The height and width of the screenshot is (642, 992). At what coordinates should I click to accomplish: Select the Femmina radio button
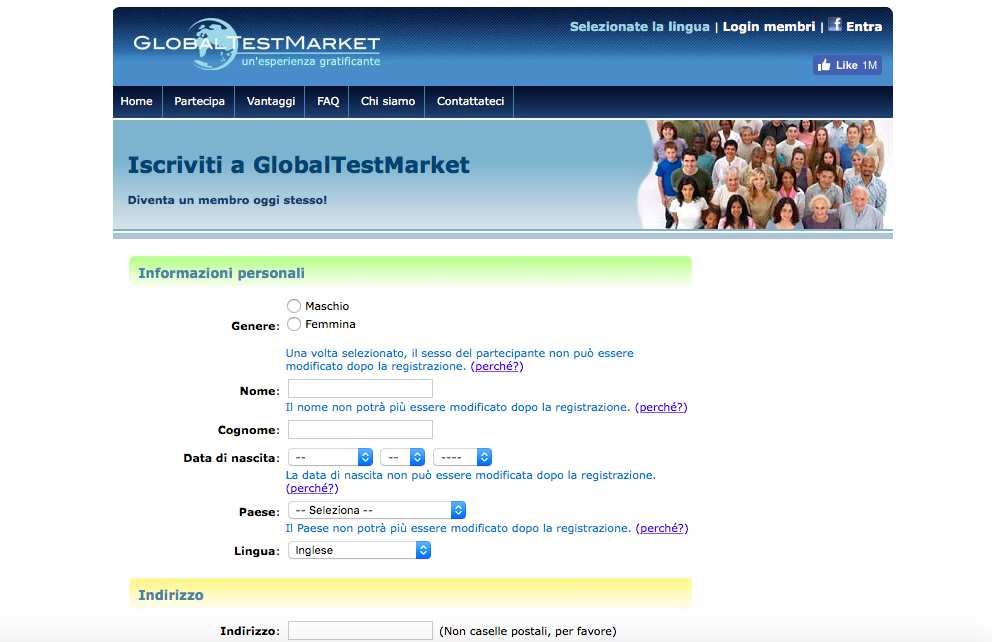pyautogui.click(x=294, y=324)
